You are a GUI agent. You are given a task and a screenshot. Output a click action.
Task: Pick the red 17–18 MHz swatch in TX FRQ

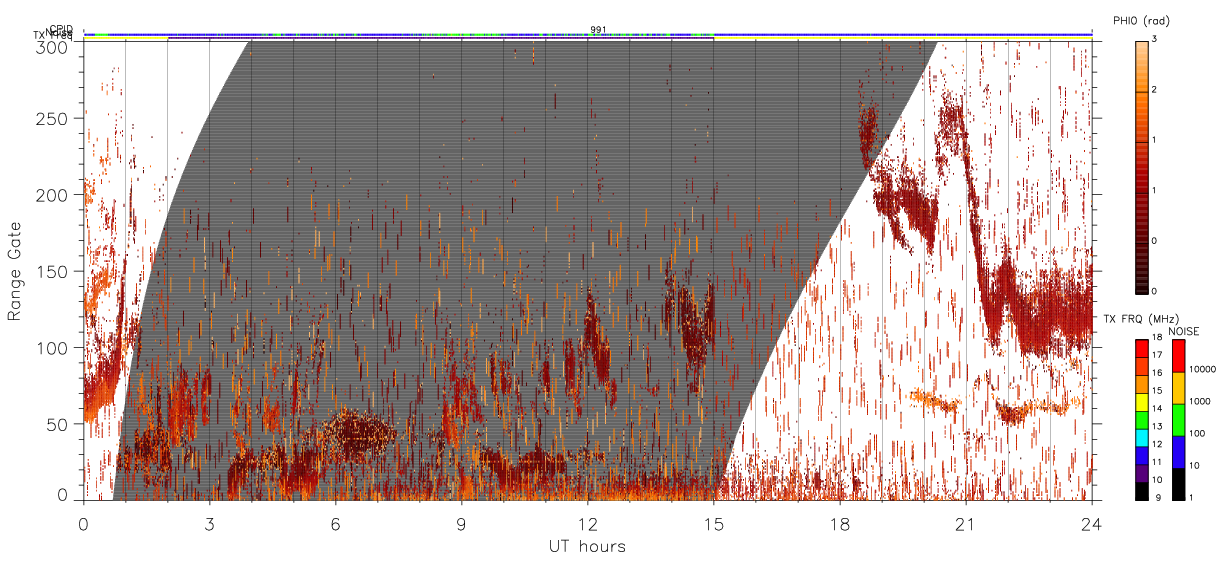tap(1141, 346)
